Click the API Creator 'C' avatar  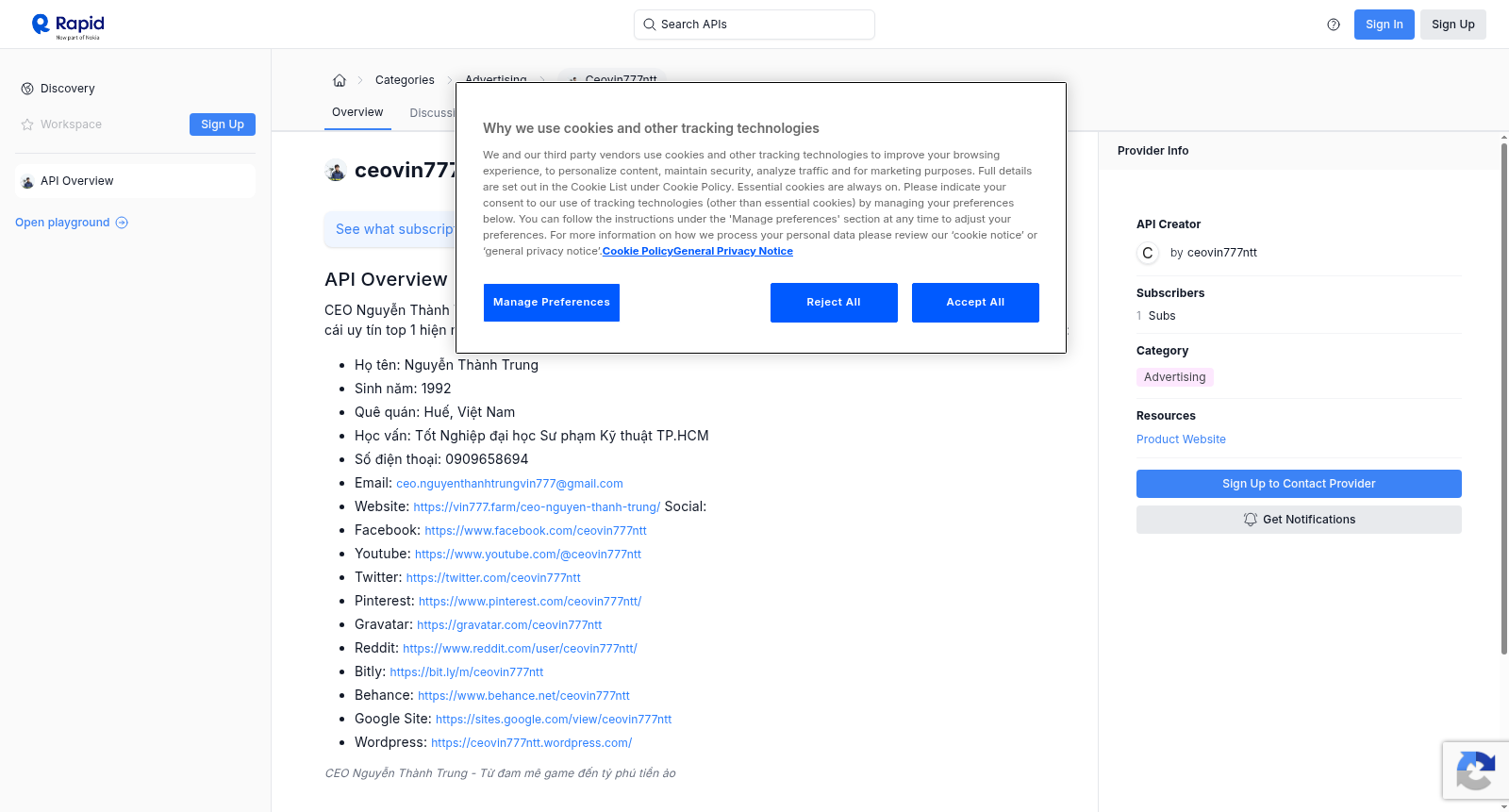[1148, 253]
